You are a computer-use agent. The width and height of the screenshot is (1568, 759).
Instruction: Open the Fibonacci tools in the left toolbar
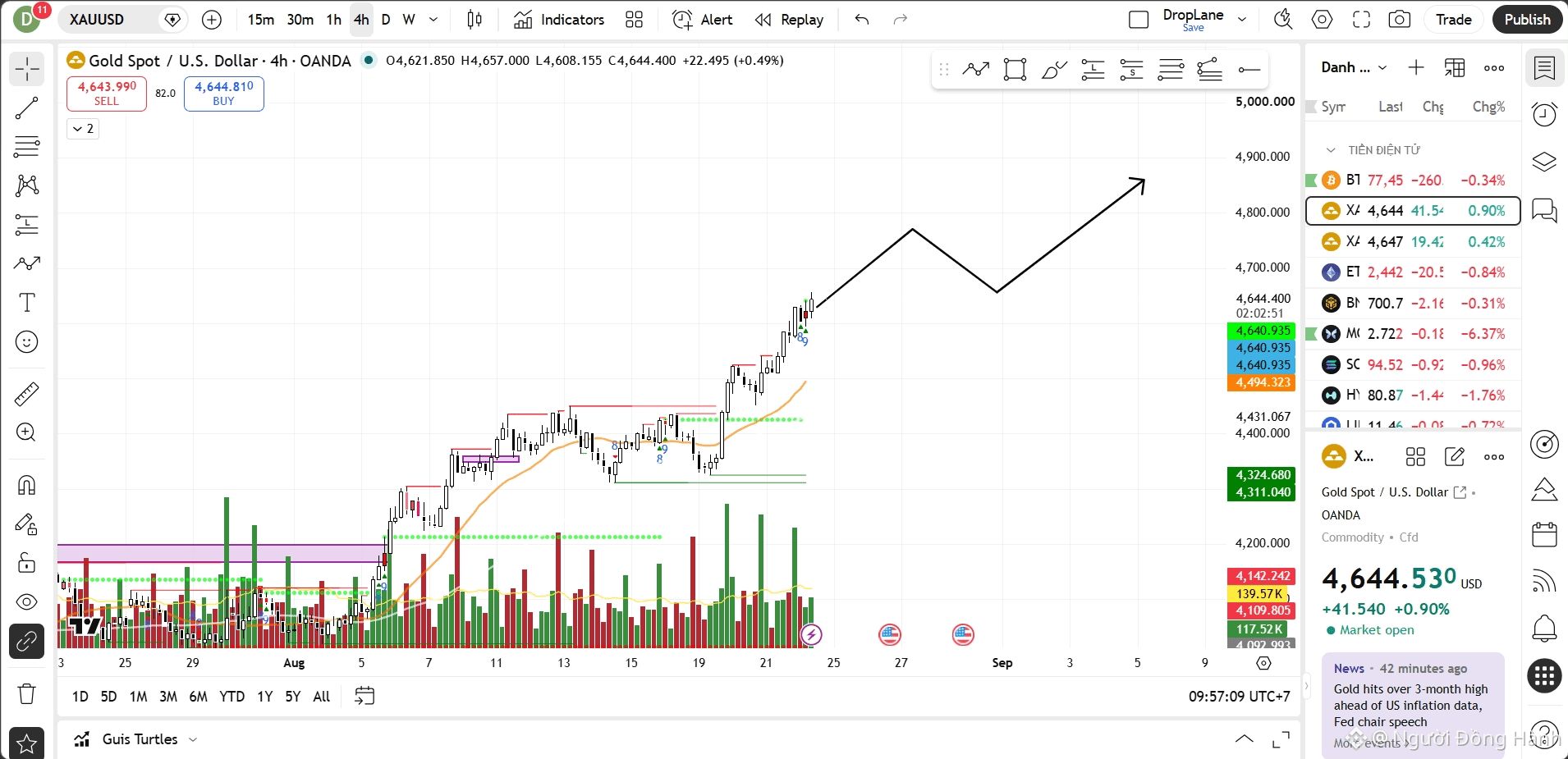[x=26, y=147]
